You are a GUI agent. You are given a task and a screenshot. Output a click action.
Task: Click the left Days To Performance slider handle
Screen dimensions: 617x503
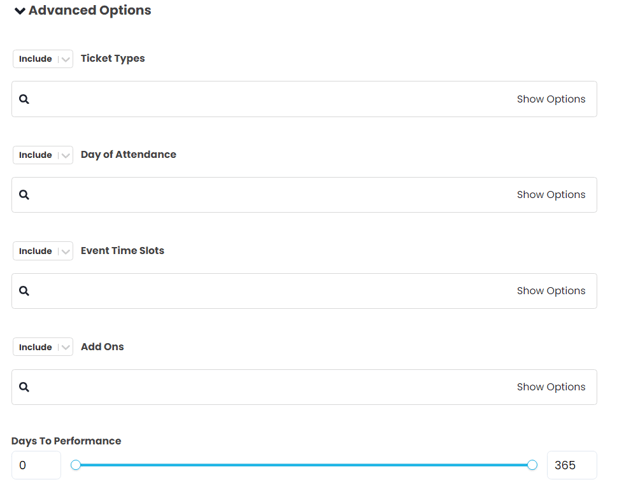tap(76, 465)
